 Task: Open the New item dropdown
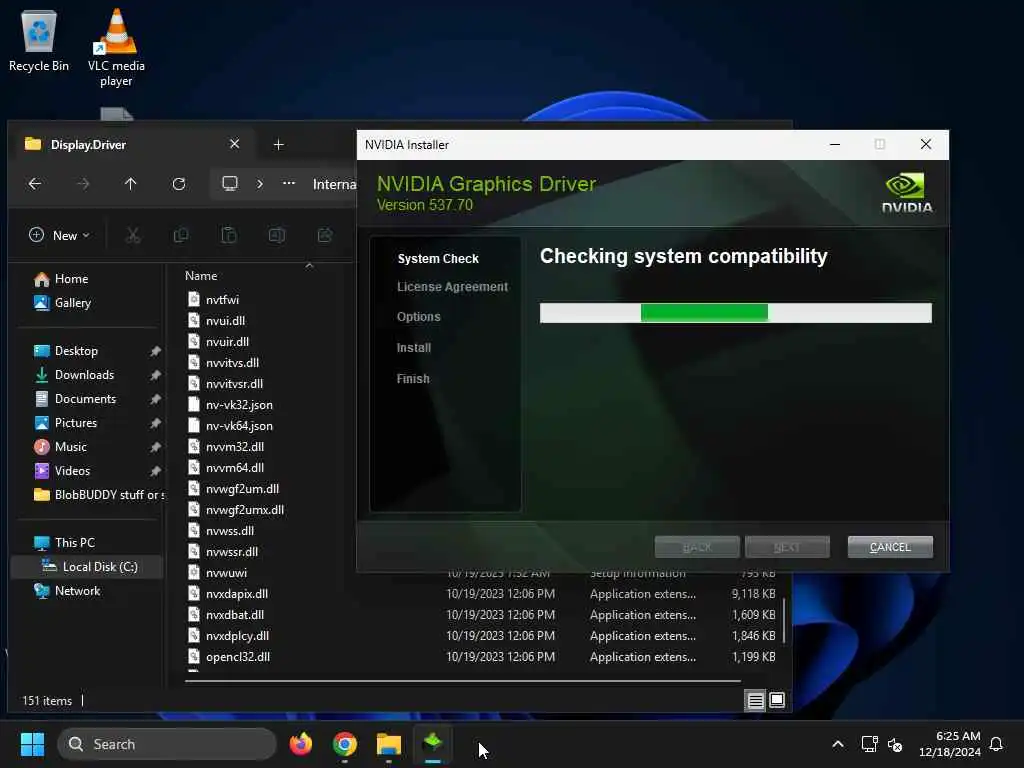point(59,235)
